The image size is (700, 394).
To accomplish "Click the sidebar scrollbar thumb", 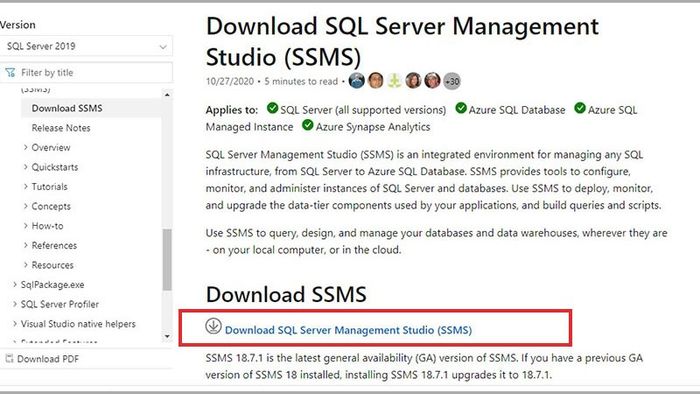I will pos(167,259).
